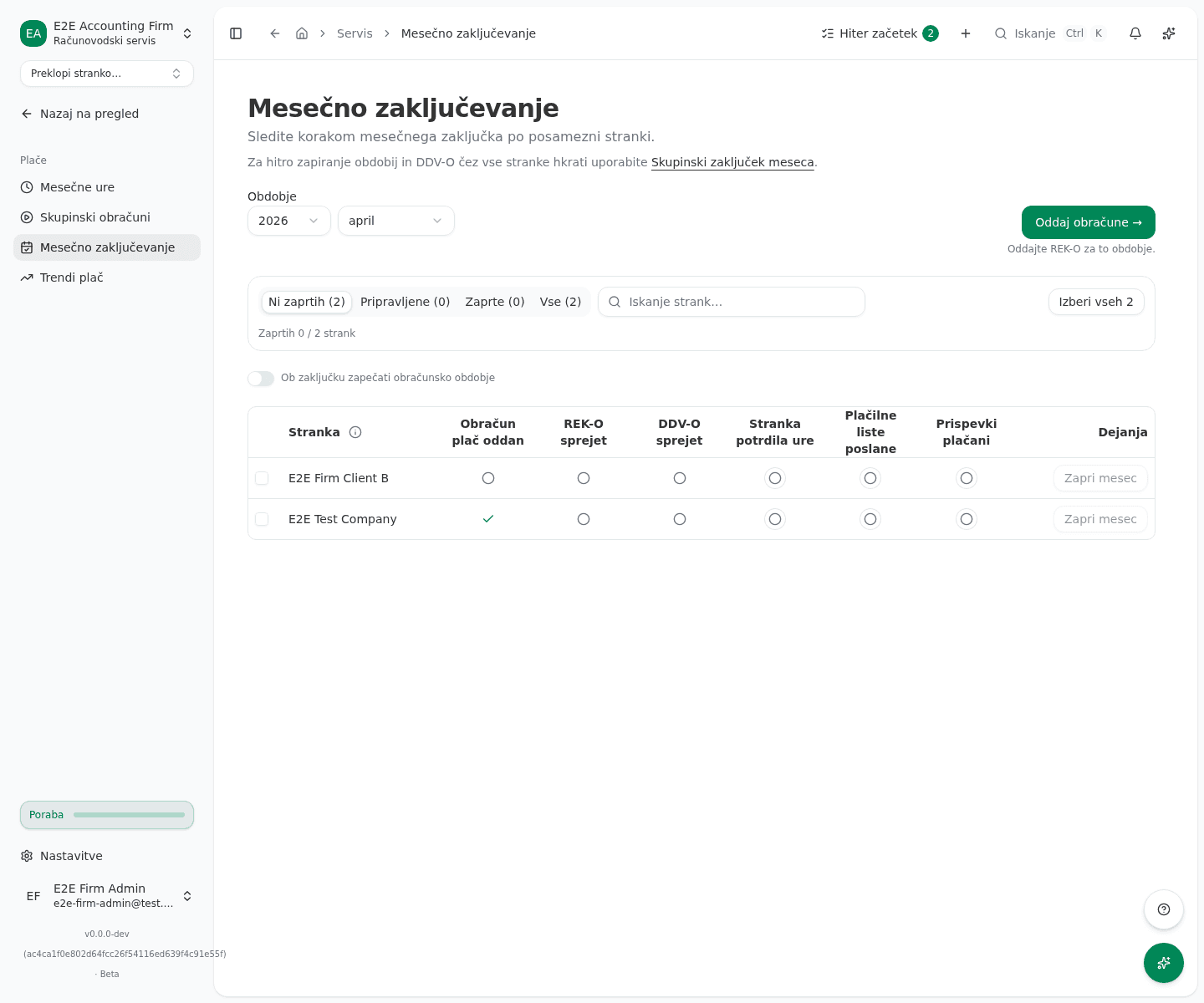Check the E2E Firm Client B row checkbox
This screenshot has height=1003, width=1204.
tap(262, 478)
